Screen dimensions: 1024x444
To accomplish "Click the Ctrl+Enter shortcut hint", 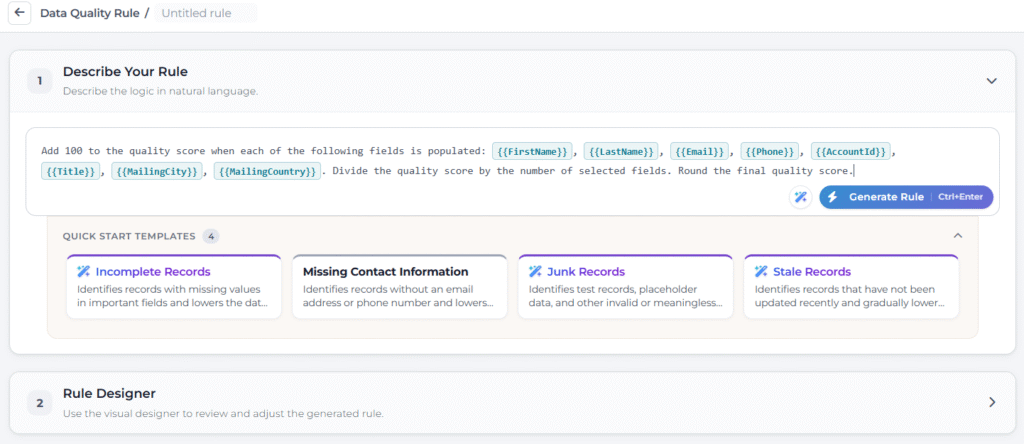I will click(960, 197).
